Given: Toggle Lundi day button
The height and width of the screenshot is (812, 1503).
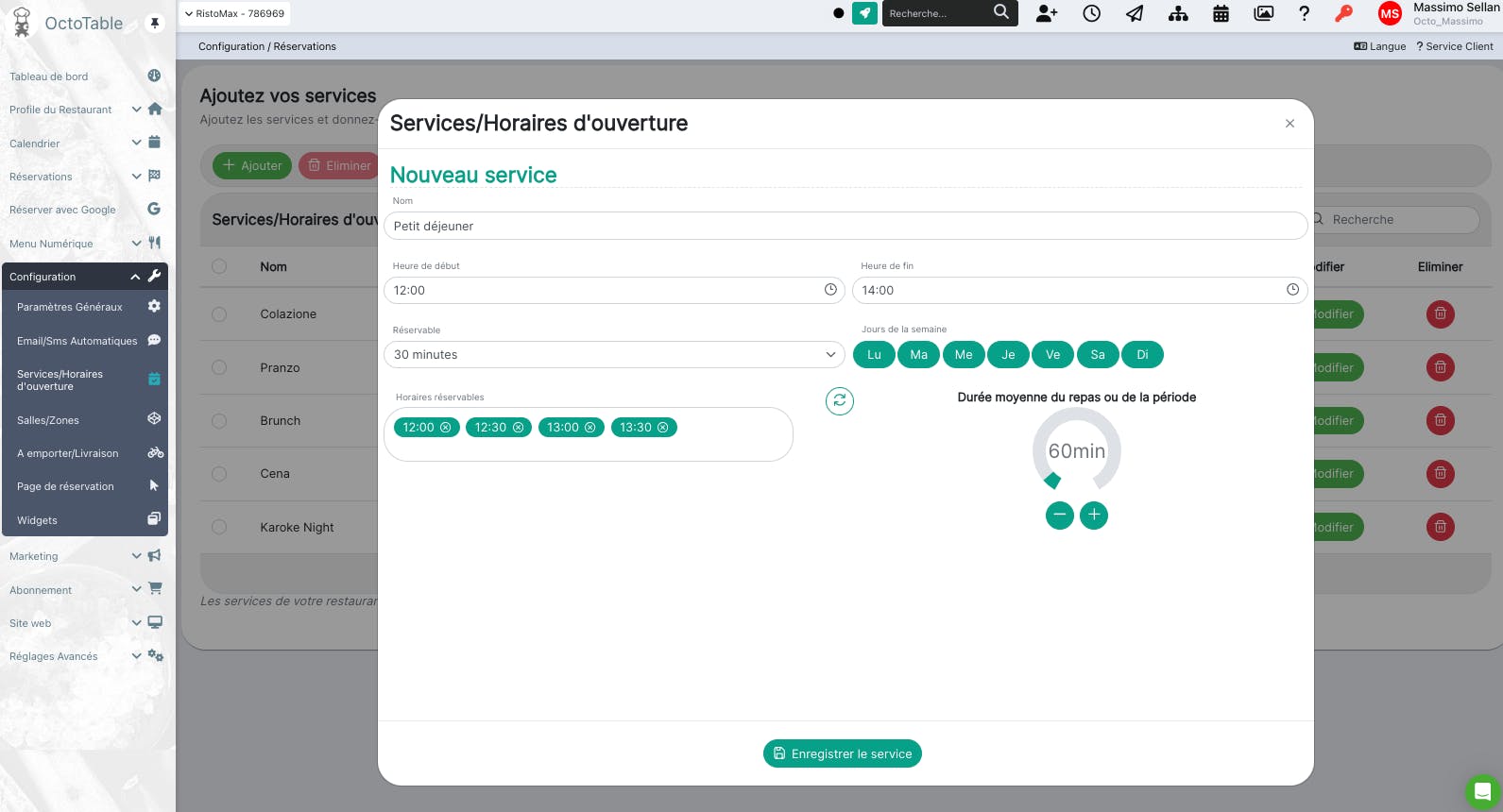Looking at the screenshot, I should pos(874,355).
